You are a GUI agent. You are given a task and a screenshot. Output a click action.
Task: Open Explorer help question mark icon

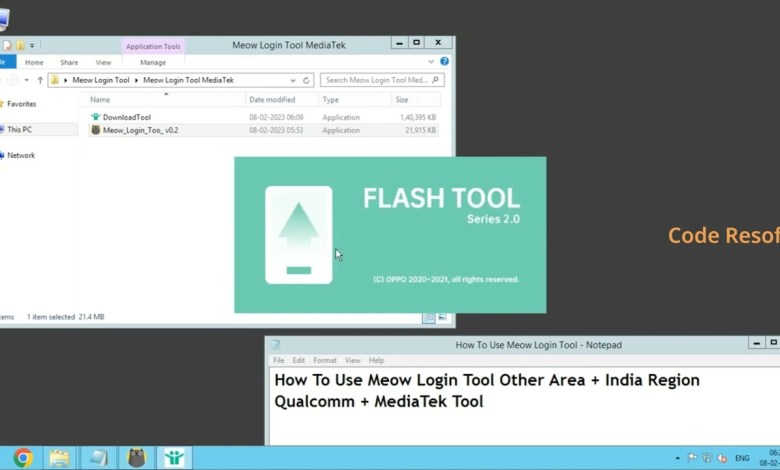tap(444, 61)
